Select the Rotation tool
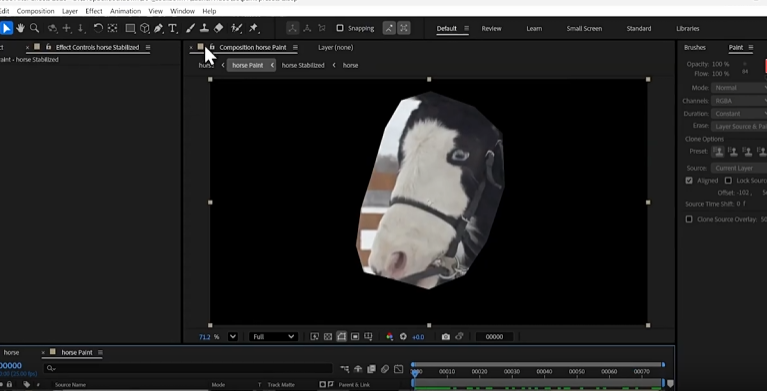This screenshot has height=391, width=767. pyautogui.click(x=98, y=28)
